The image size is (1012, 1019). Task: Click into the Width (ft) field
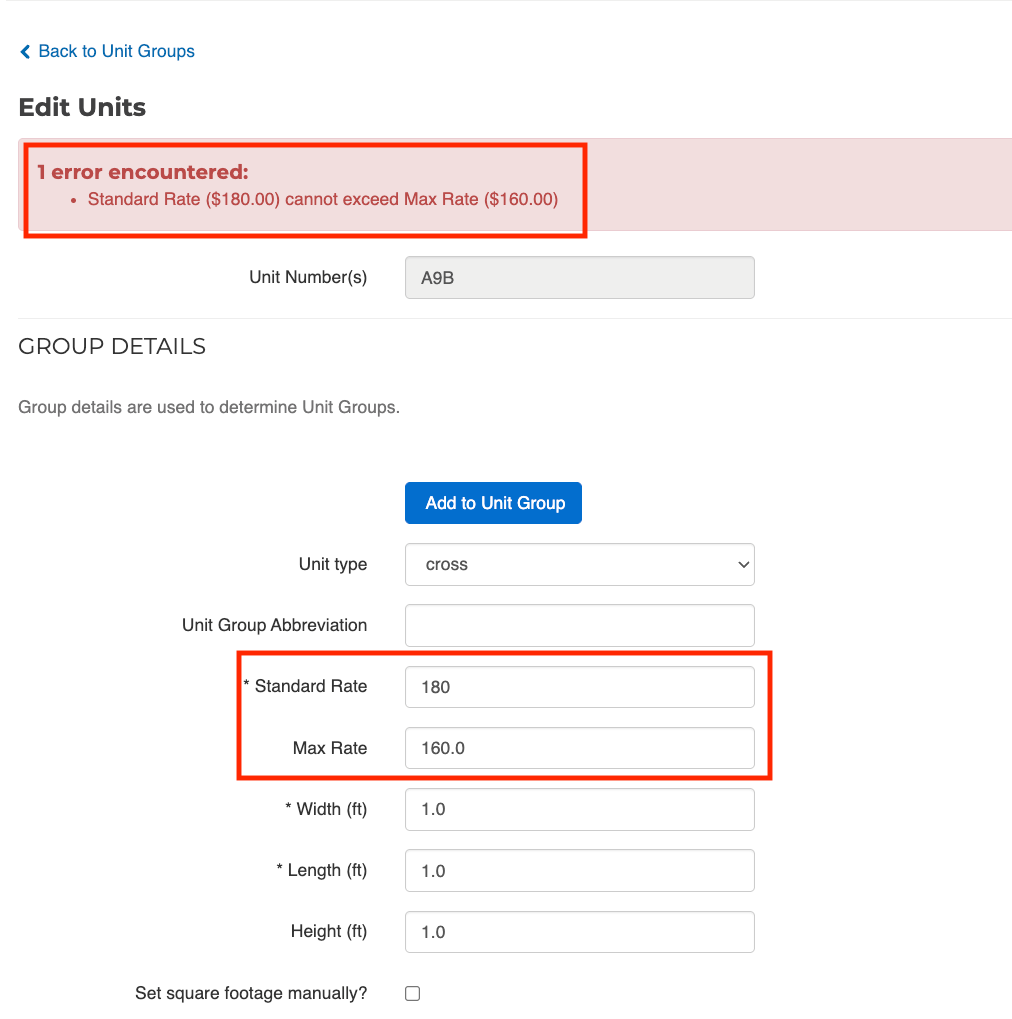[579, 809]
